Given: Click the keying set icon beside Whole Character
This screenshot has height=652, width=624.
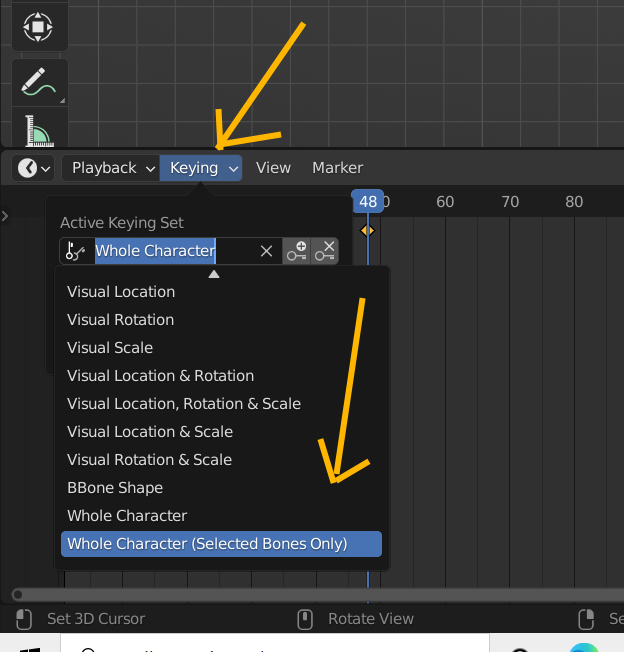Looking at the screenshot, I should 76,251.
